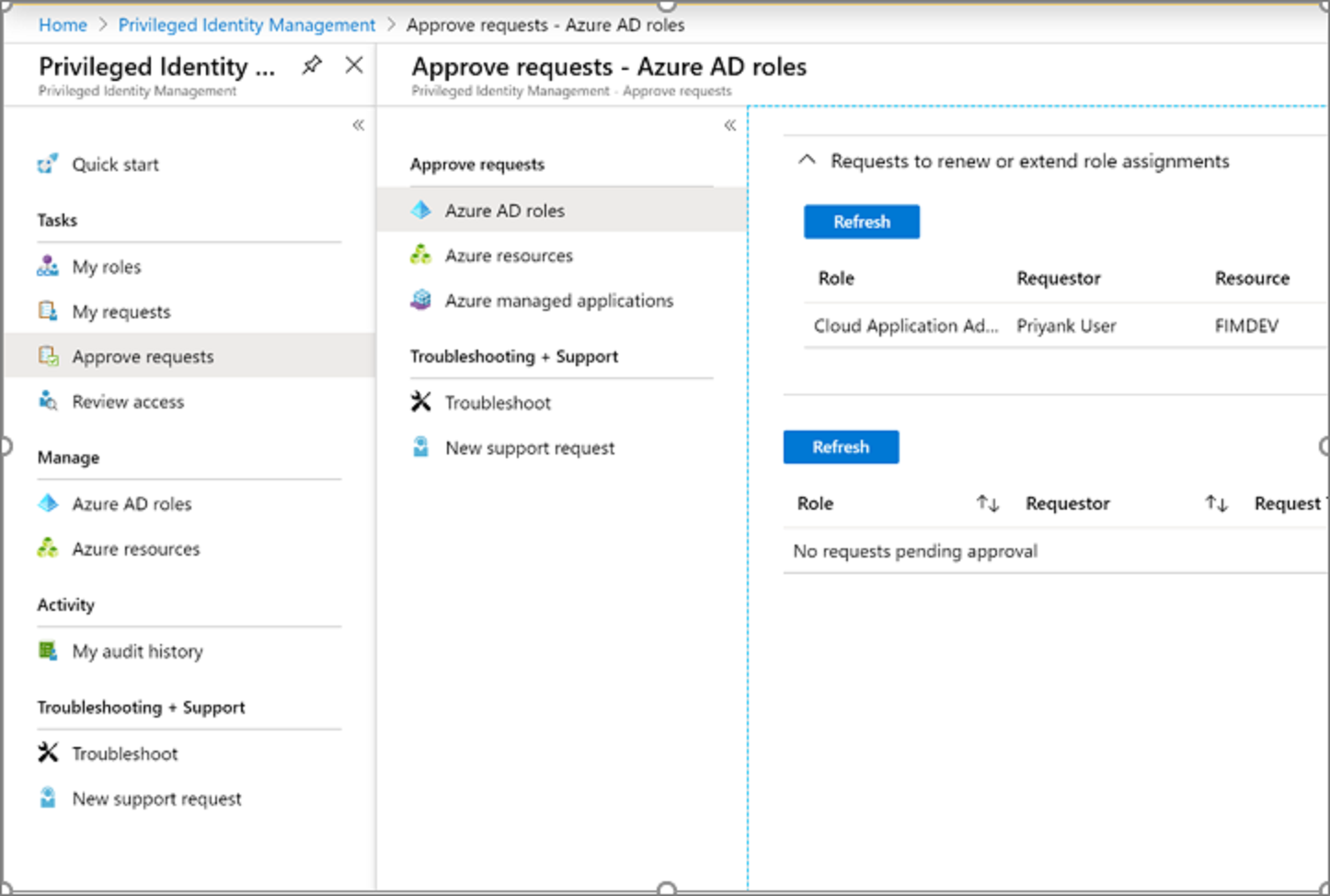Image resolution: width=1330 pixels, height=896 pixels.
Task: Open New support request in left panel
Action: tap(157, 798)
